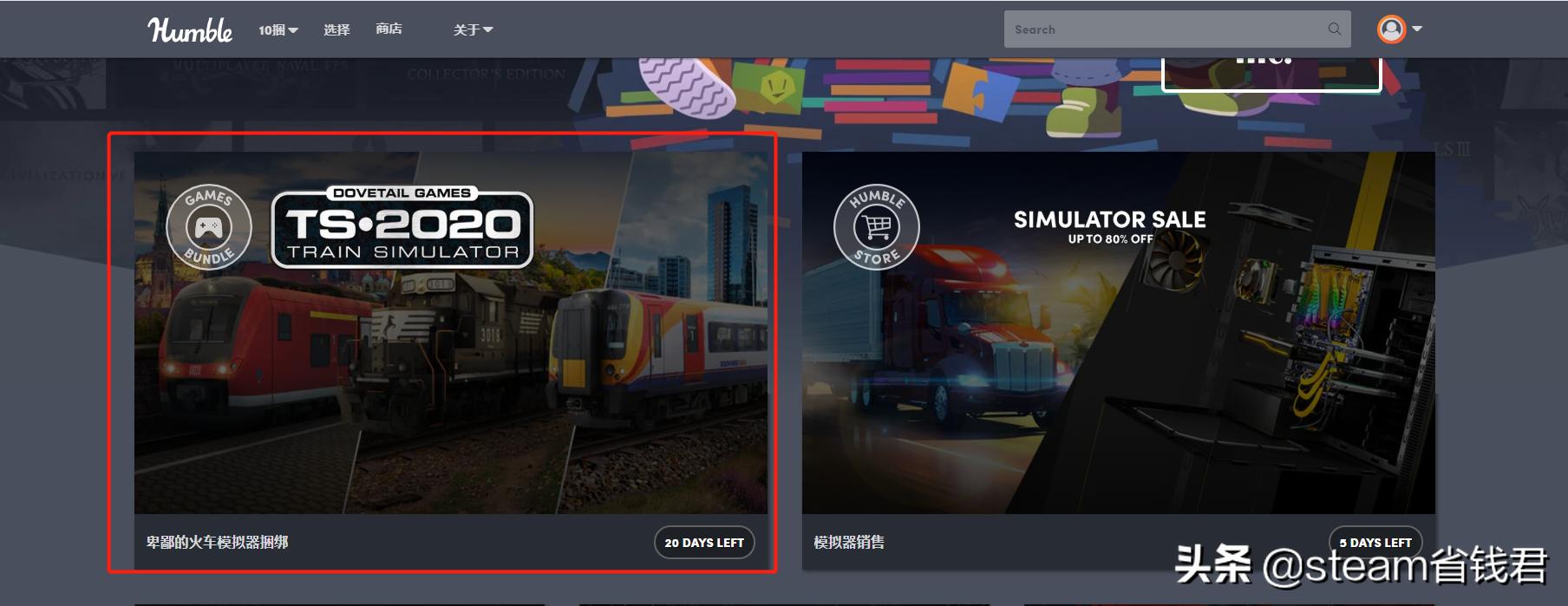The width and height of the screenshot is (1568, 606).
Task: Click the 5 DAYS LEFT badge
Action: click(1375, 543)
